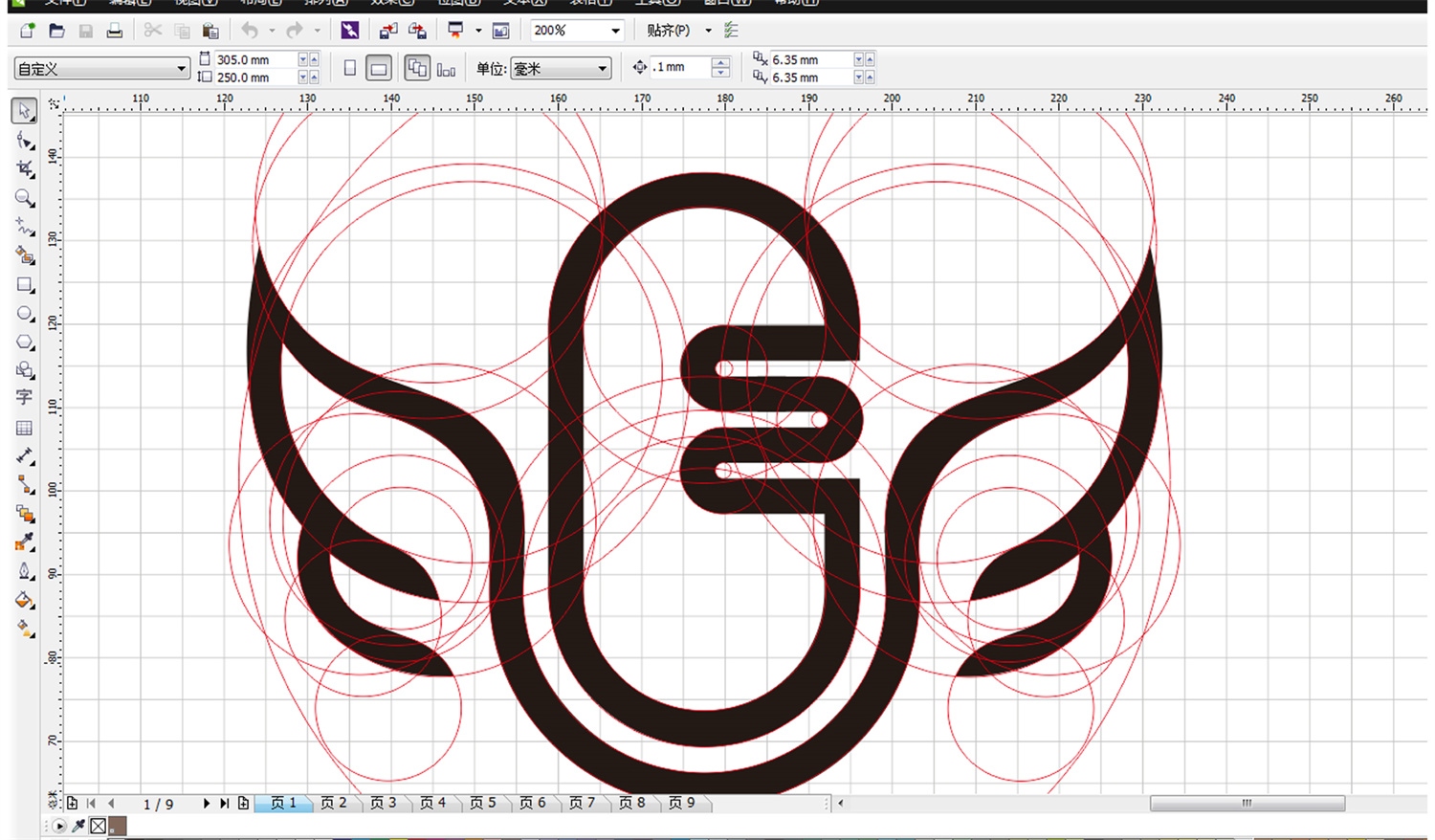Select the Rectangle tool
This screenshot has height=840, width=1435.
coord(25,285)
